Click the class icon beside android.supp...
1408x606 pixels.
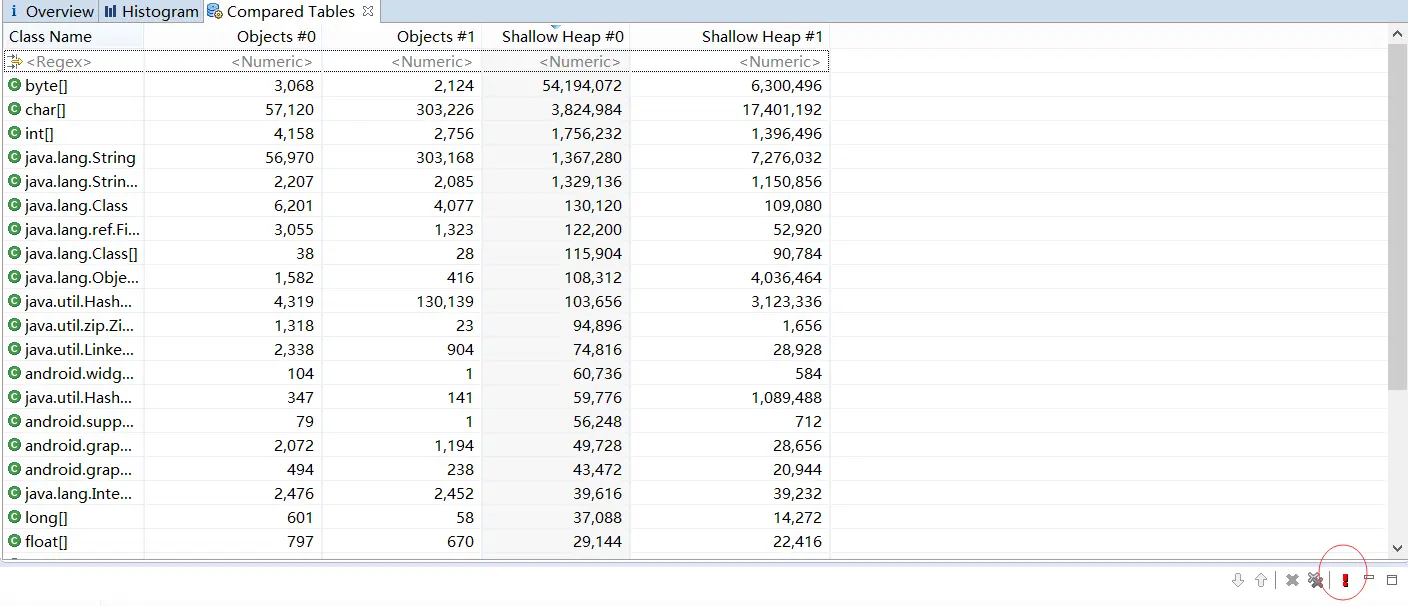coord(14,421)
